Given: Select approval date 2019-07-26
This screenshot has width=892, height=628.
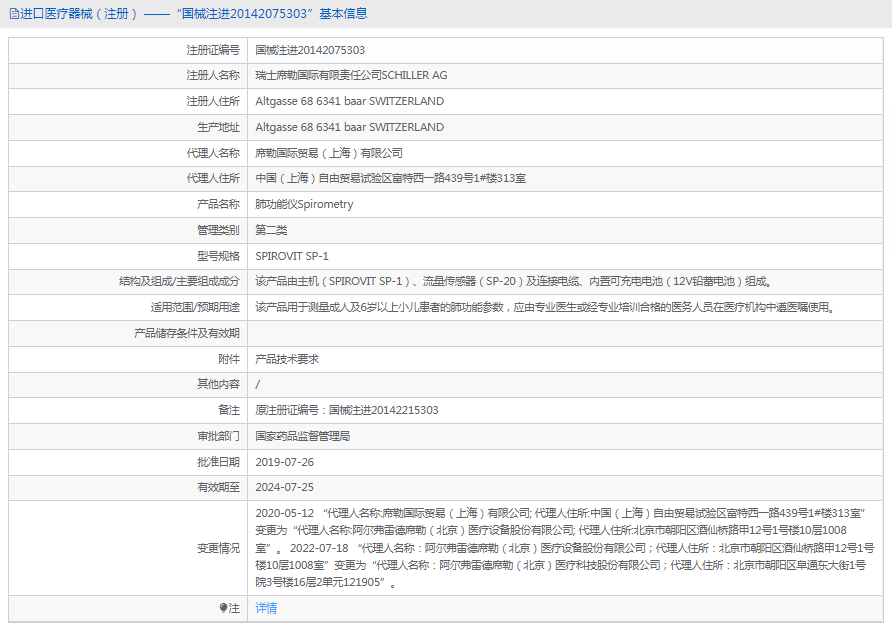Looking at the screenshot, I should (284, 462).
